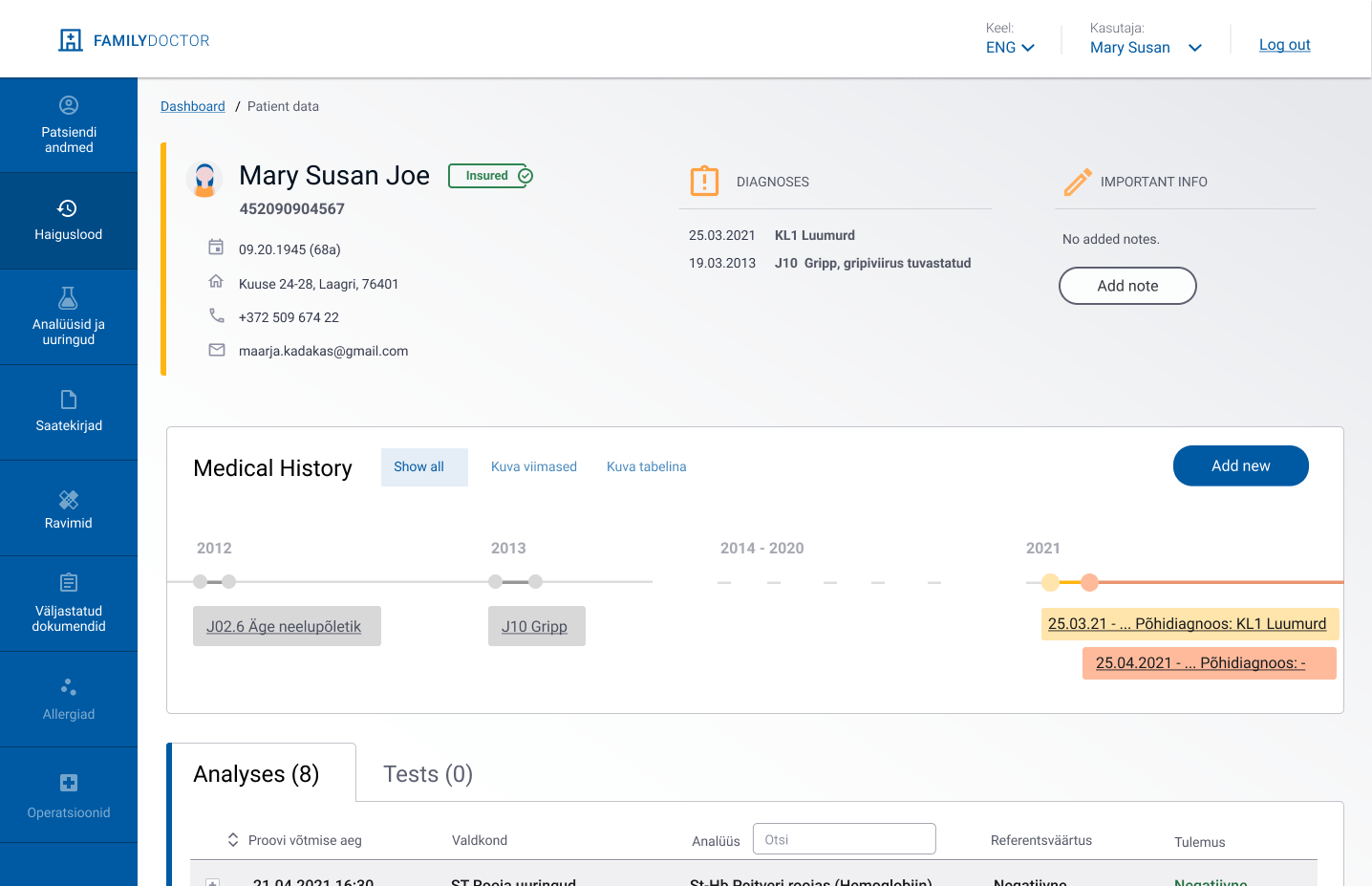Expand the ENG language dropdown
This screenshot has height=886, width=1372.
[1010, 48]
